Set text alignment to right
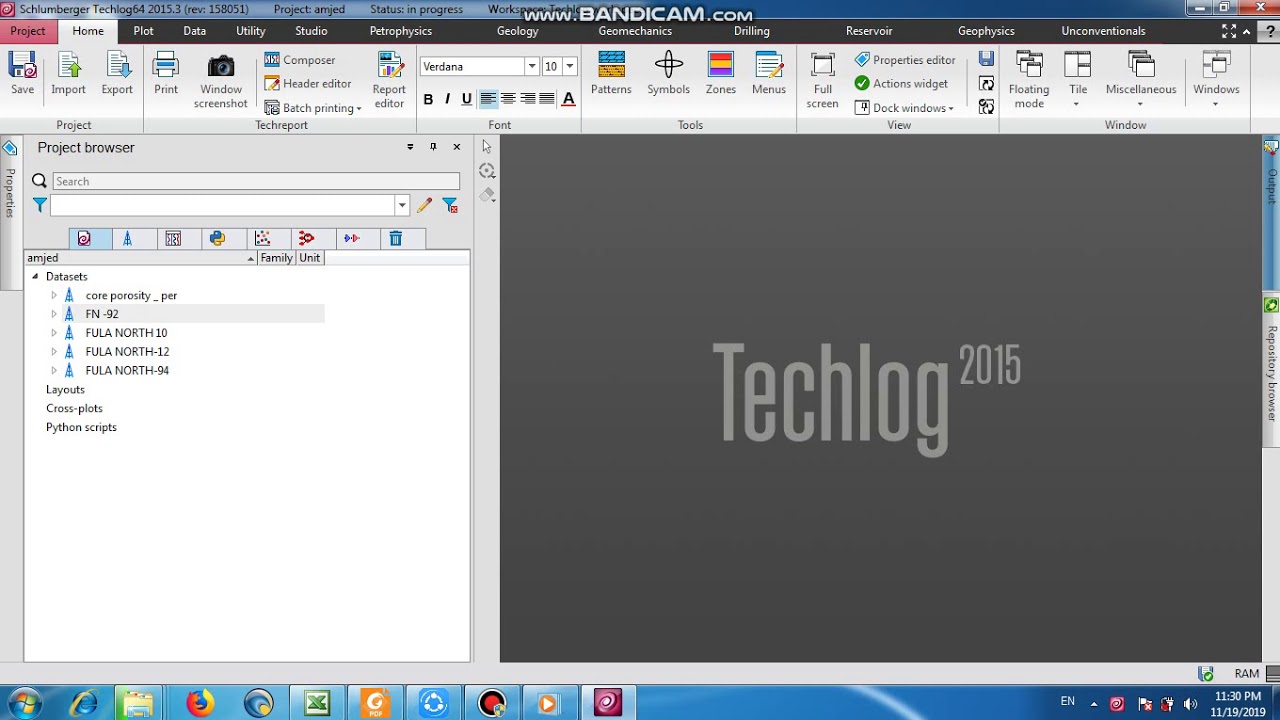 527,99
